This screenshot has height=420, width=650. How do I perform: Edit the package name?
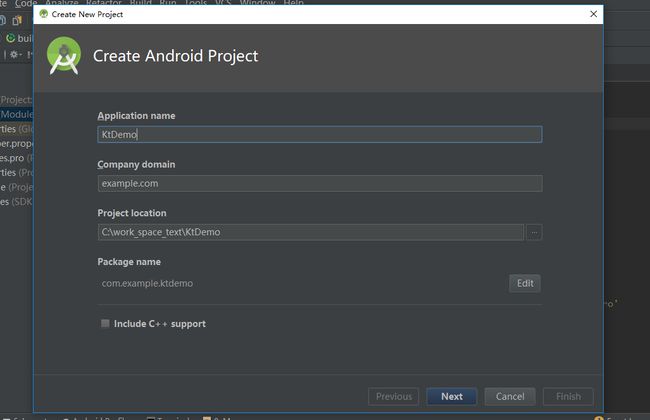coord(525,283)
